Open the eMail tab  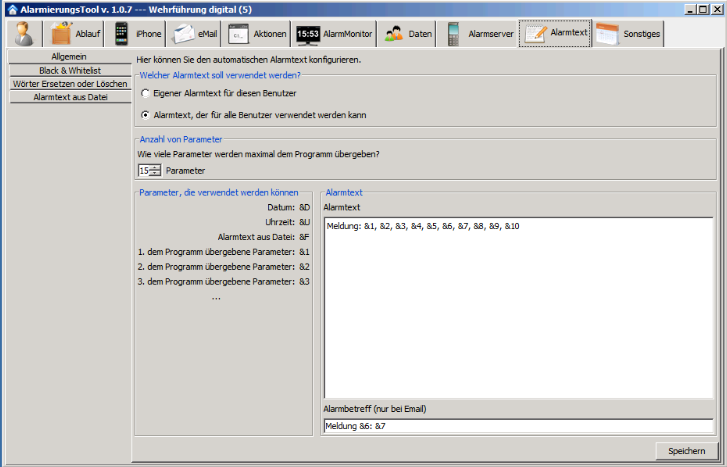click(x=195, y=33)
